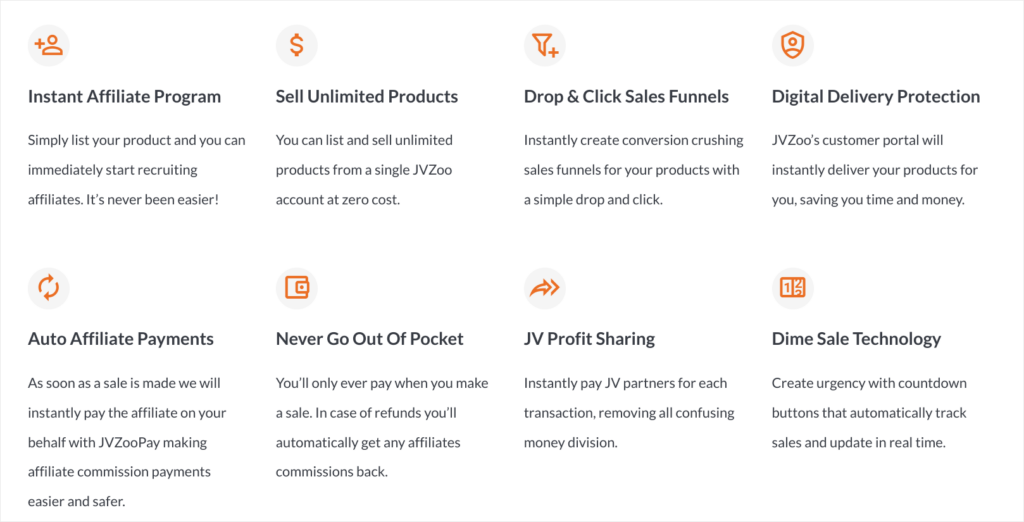Click the counter Dime Sale Technology icon

coord(793,287)
